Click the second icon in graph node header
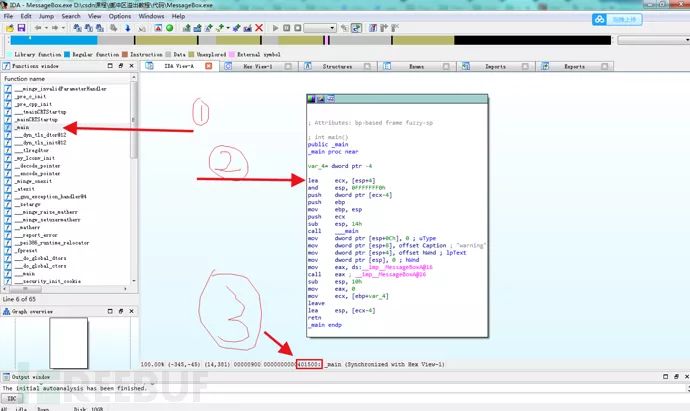690x411 pixels. click(321, 99)
